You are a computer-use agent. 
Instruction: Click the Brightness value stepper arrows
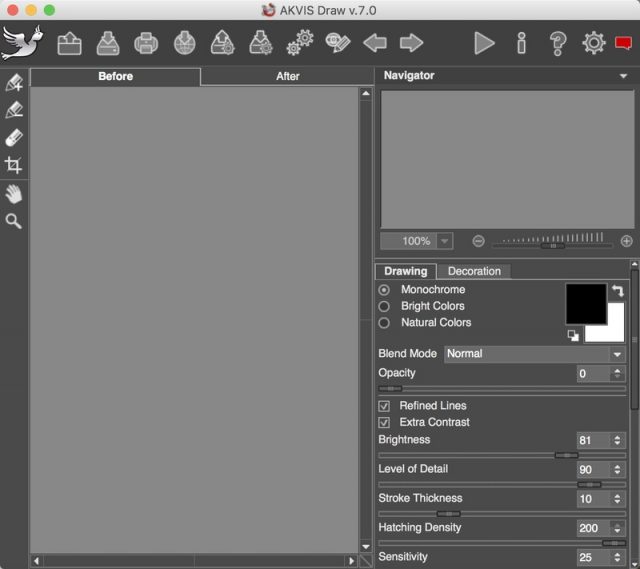tap(617, 440)
